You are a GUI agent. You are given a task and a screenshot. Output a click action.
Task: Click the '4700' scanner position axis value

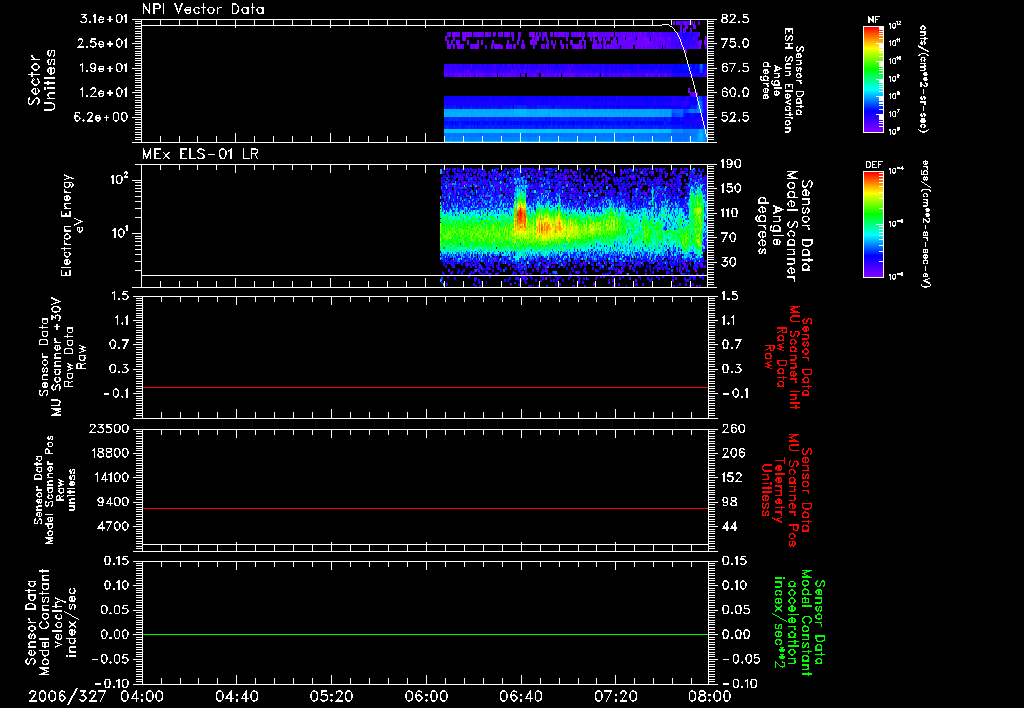[112, 526]
